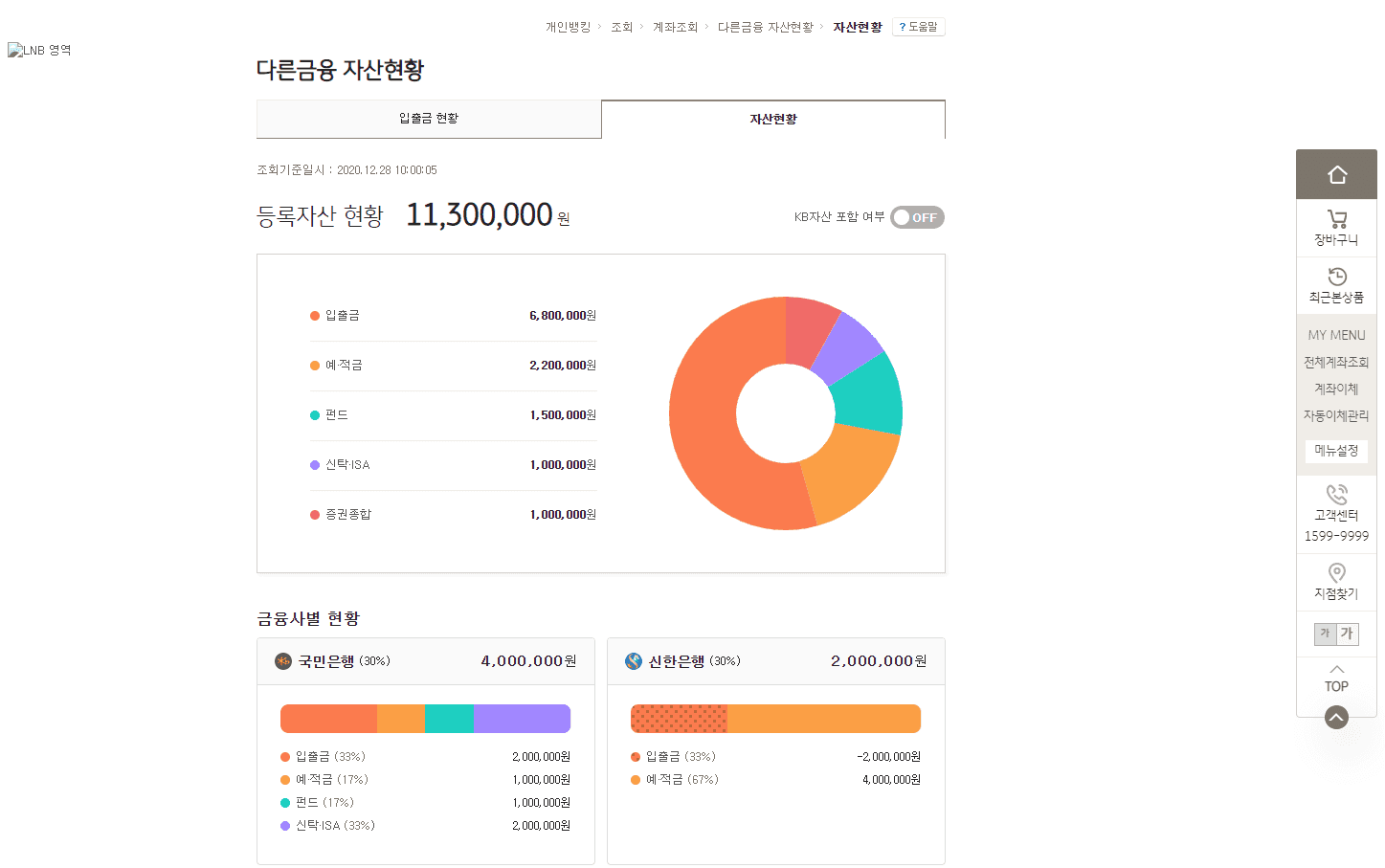
Task: Click the 조회기준일시 timestamp text
Action: tap(346, 170)
